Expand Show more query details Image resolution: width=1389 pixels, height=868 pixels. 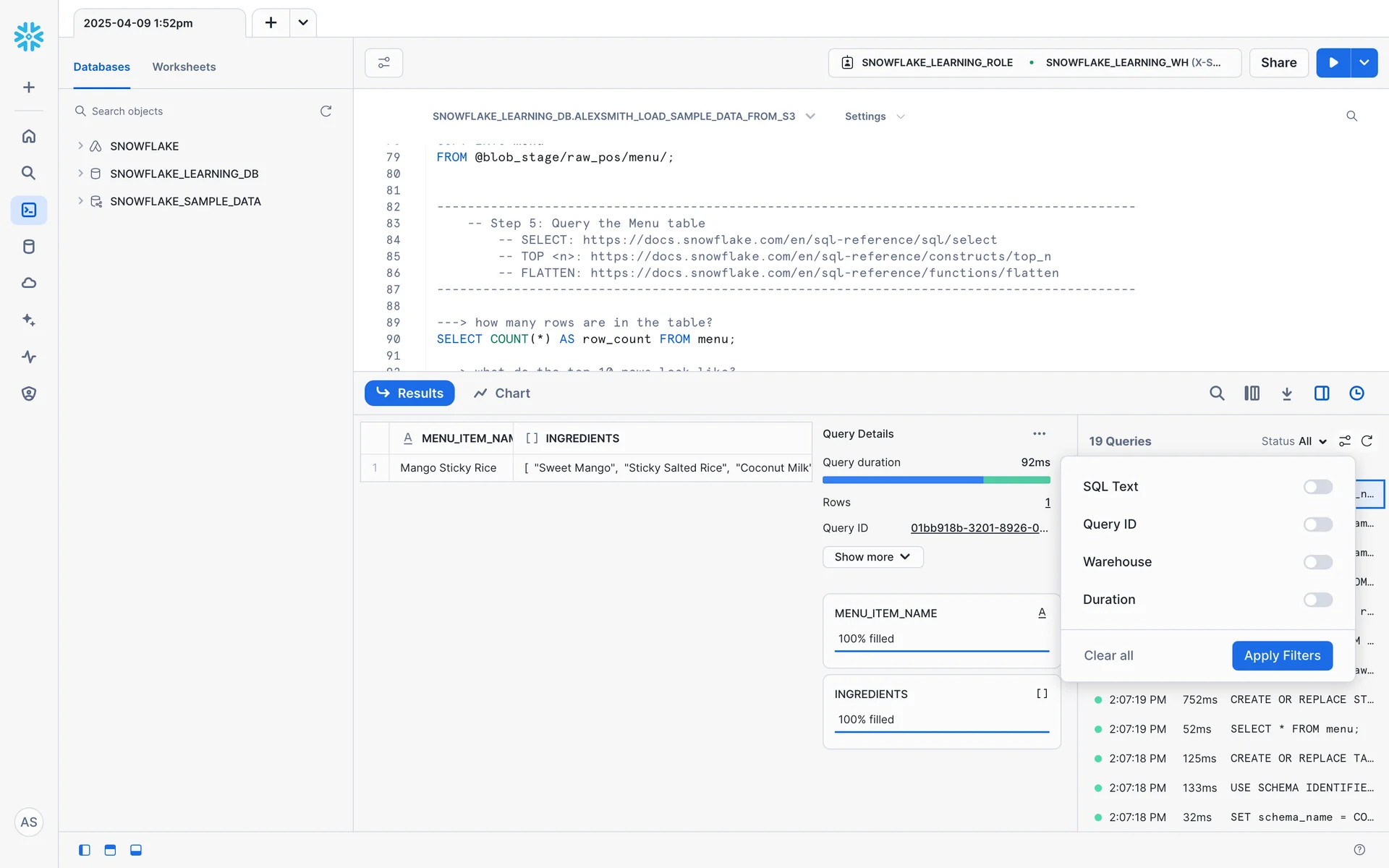pos(872,557)
